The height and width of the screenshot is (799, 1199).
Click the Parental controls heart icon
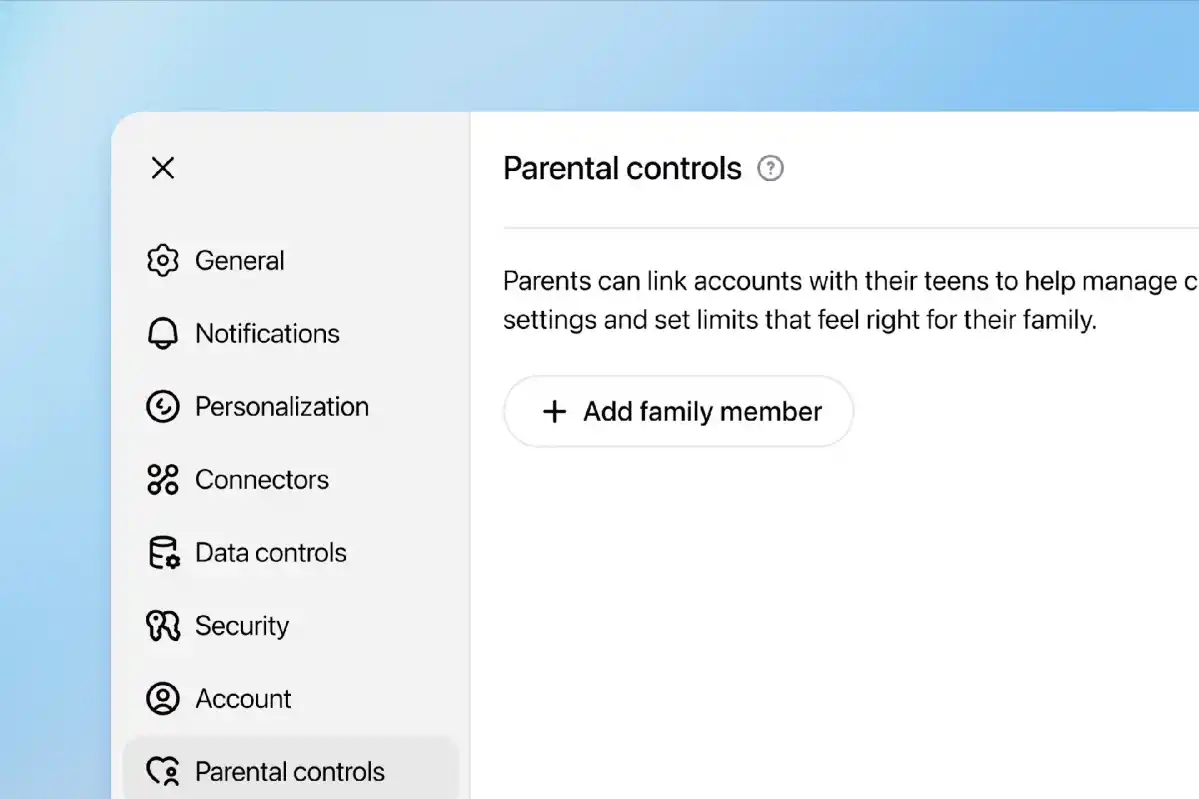click(x=162, y=770)
